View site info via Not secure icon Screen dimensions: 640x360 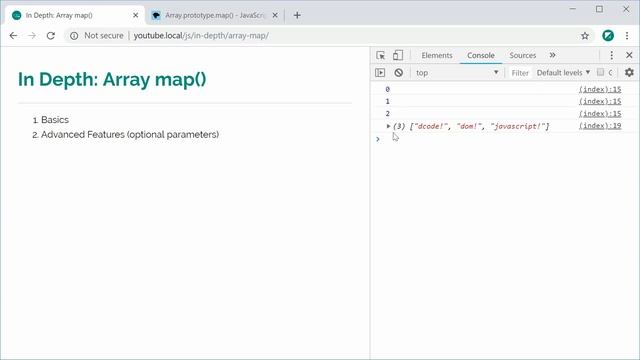point(74,36)
